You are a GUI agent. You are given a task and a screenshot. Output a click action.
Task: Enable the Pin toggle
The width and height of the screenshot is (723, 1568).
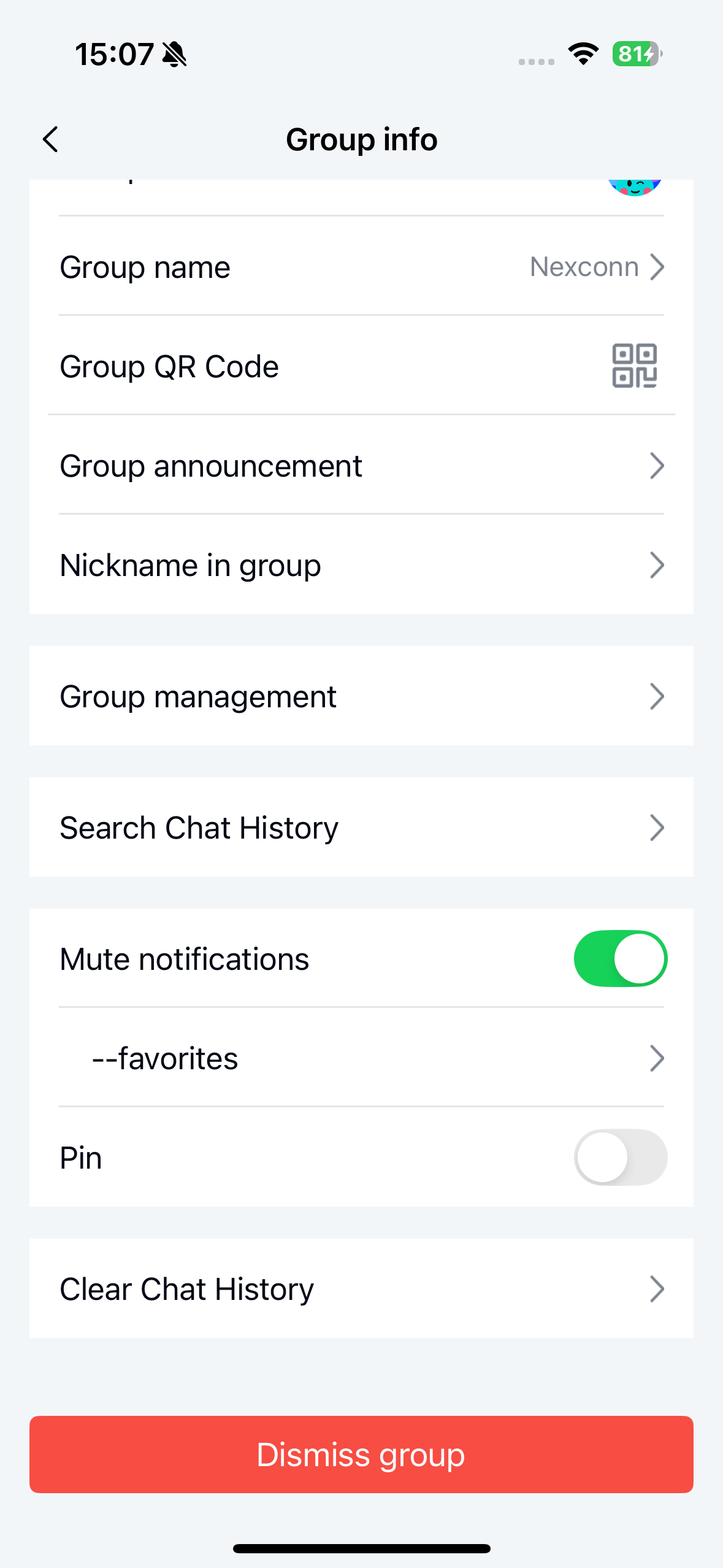pos(620,1157)
